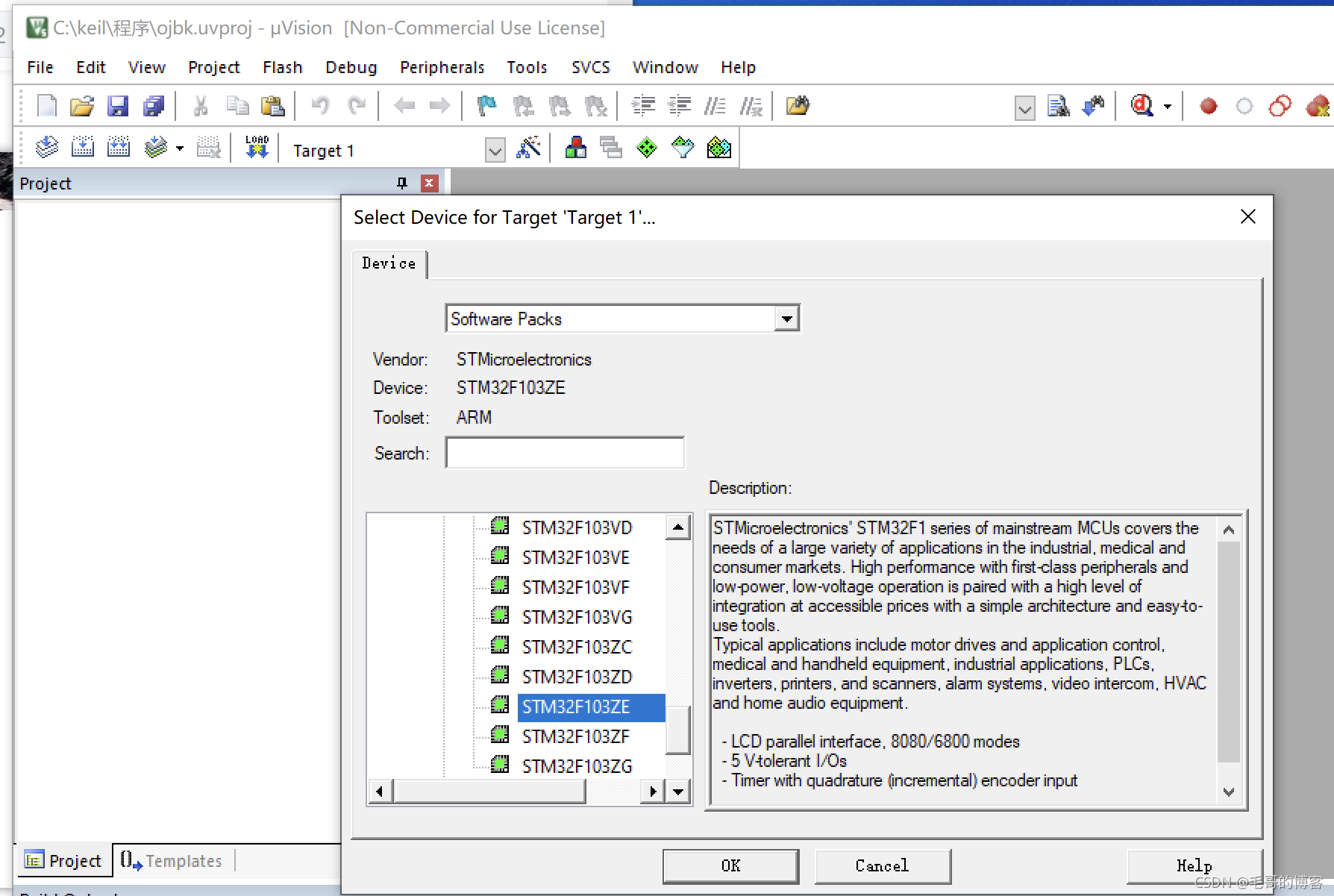Click the Paste clipboard icon
The width and height of the screenshot is (1334, 896).
273,106
